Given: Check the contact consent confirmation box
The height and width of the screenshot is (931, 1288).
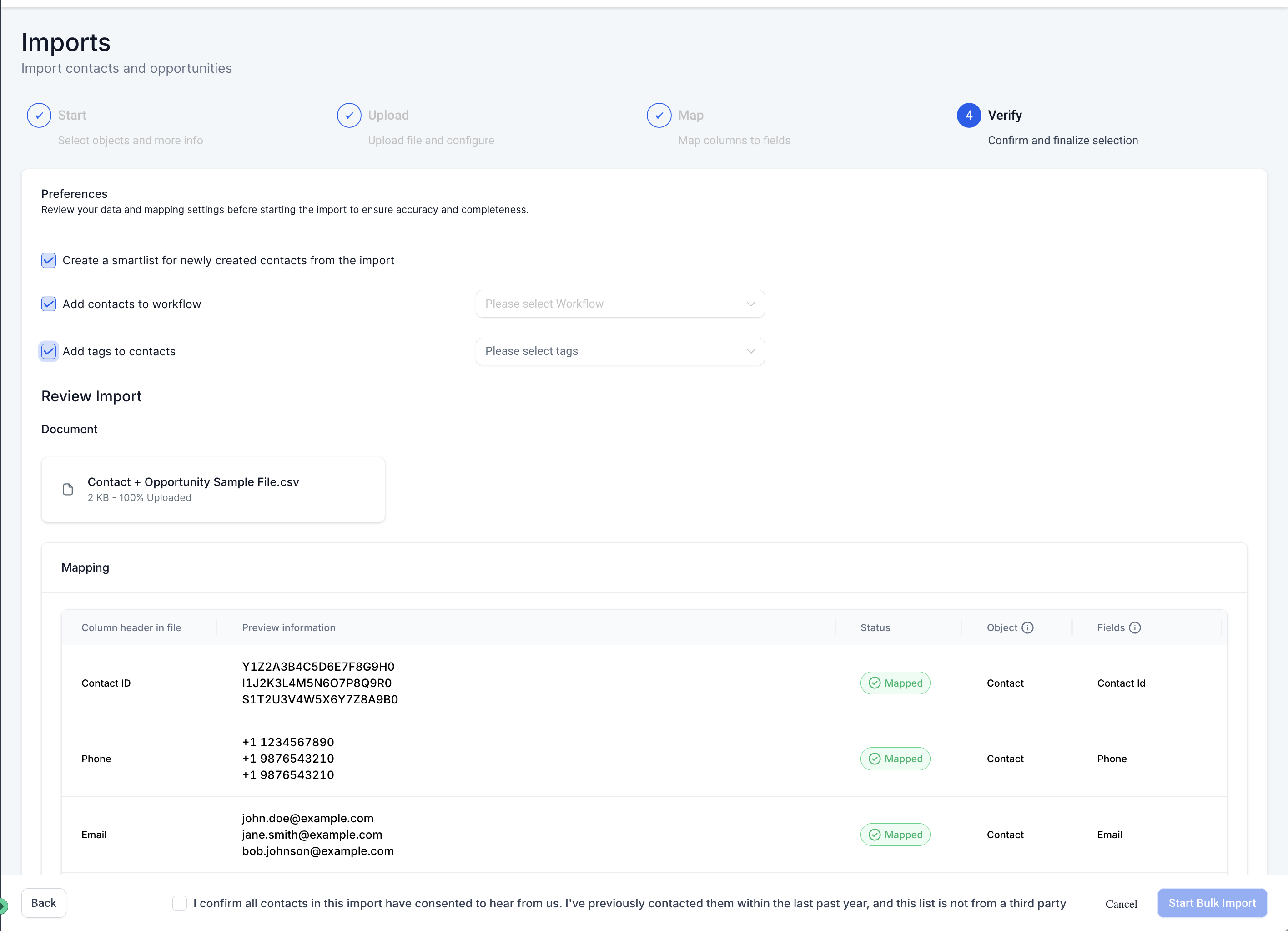Looking at the screenshot, I should 180,903.
